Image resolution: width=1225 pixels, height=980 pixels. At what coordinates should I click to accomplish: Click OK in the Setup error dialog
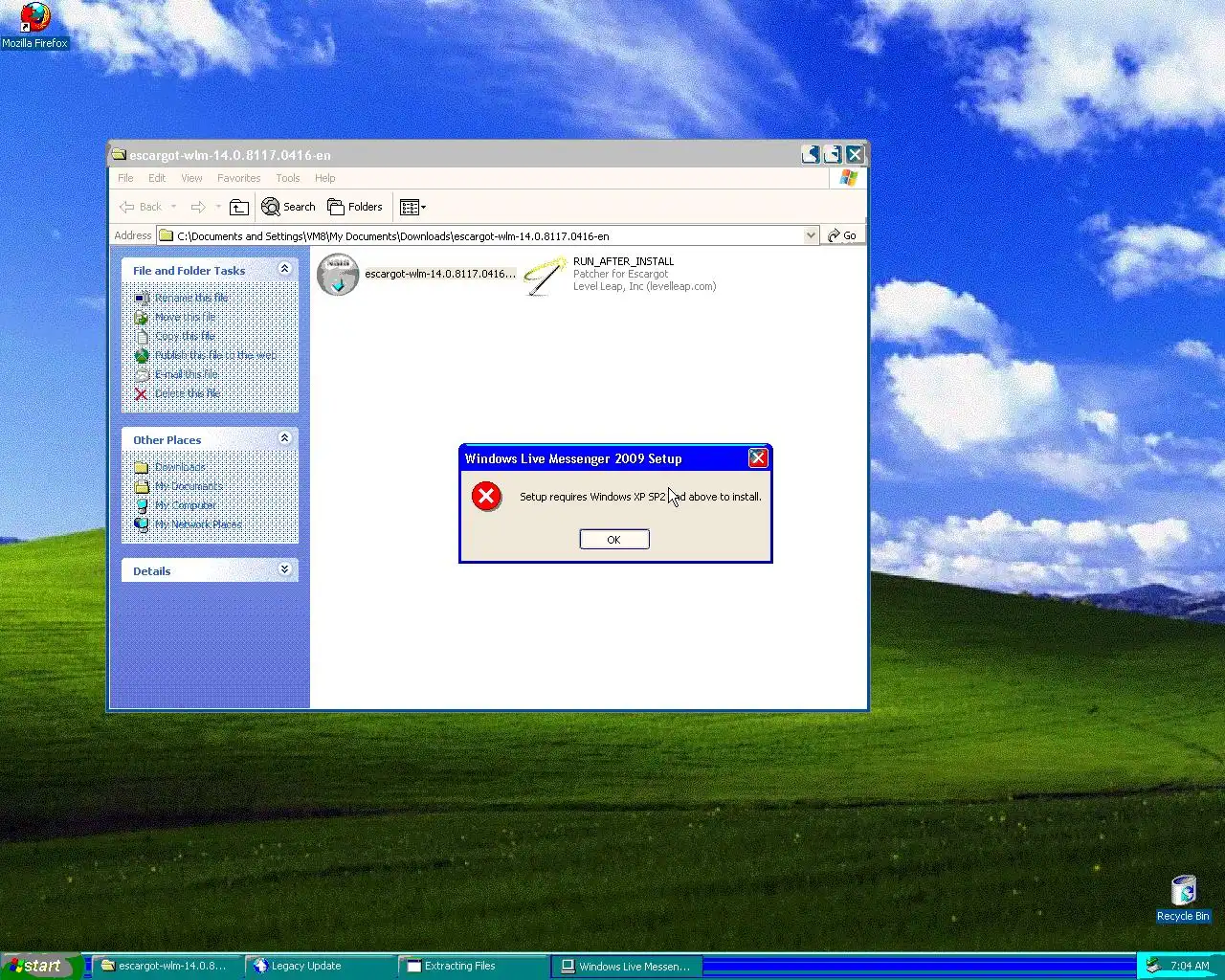click(x=614, y=540)
